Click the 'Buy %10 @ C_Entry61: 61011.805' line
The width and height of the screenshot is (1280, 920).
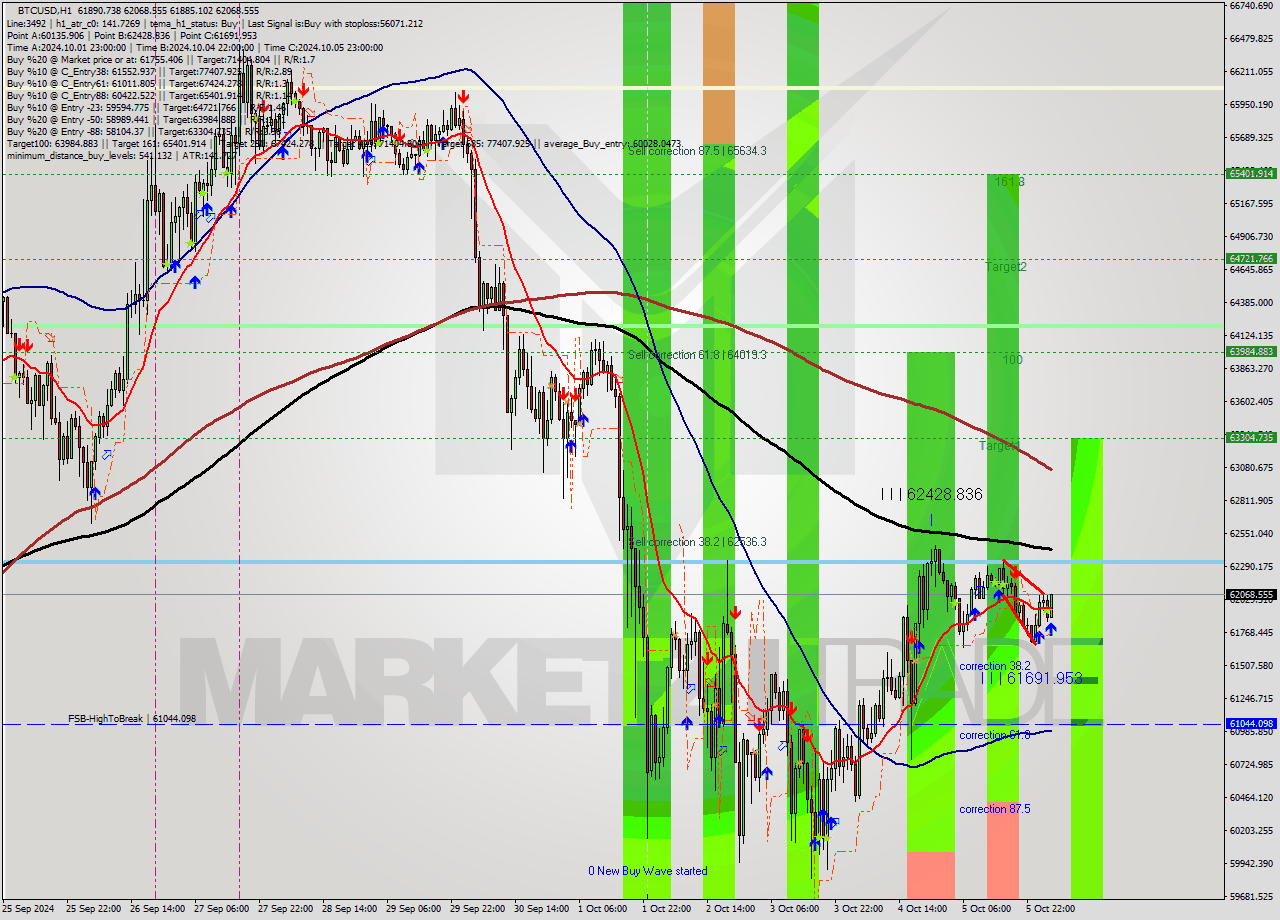pyautogui.click(x=80, y=84)
